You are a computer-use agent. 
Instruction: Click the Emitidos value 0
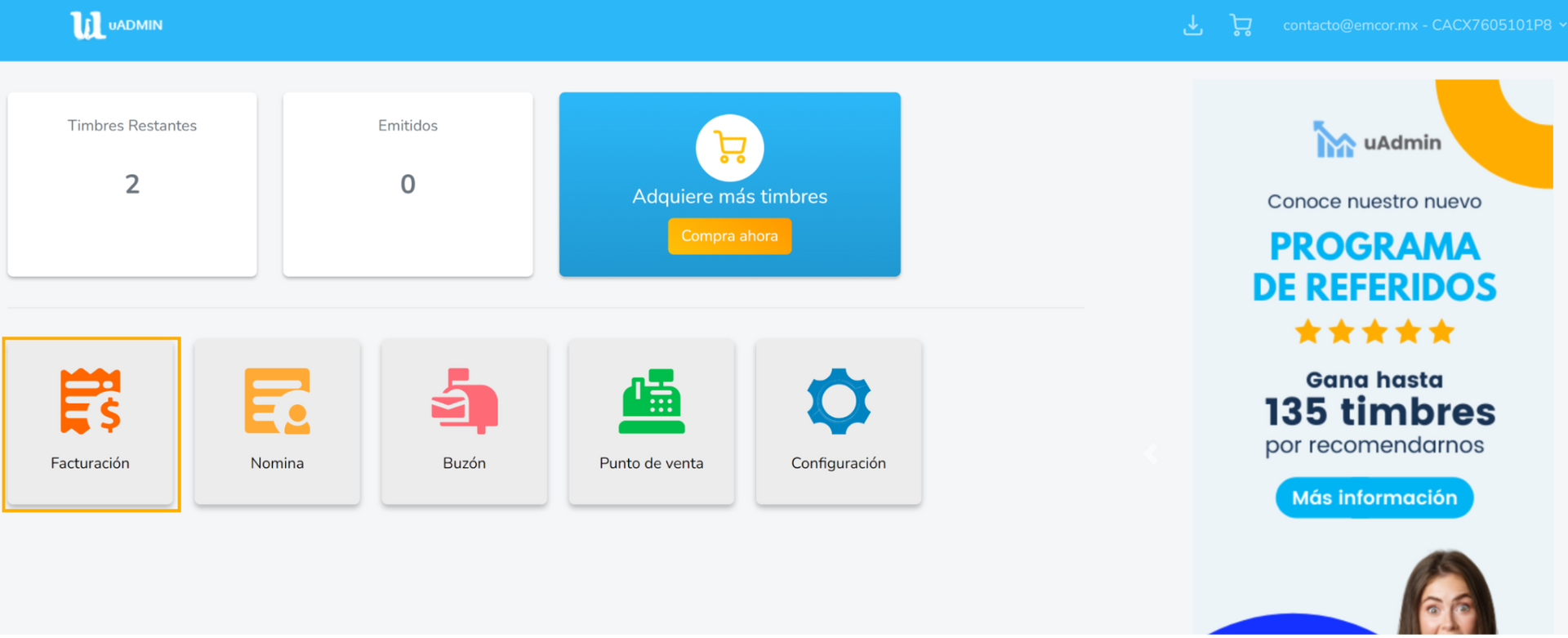click(408, 185)
